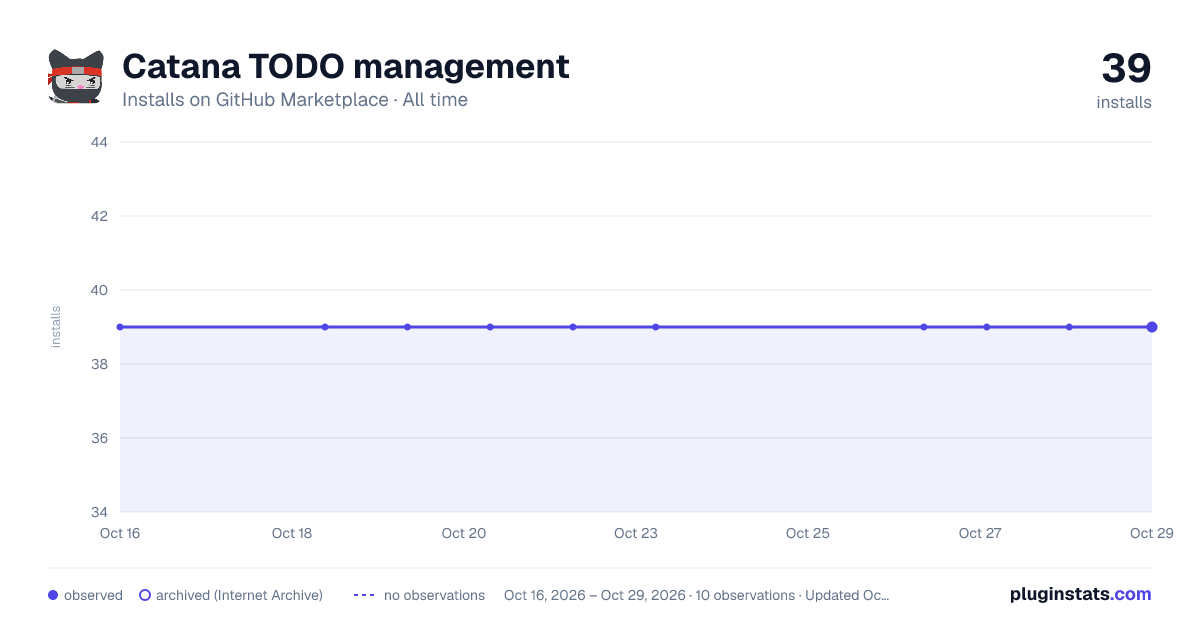Click the 34 y-axis label

point(99,512)
